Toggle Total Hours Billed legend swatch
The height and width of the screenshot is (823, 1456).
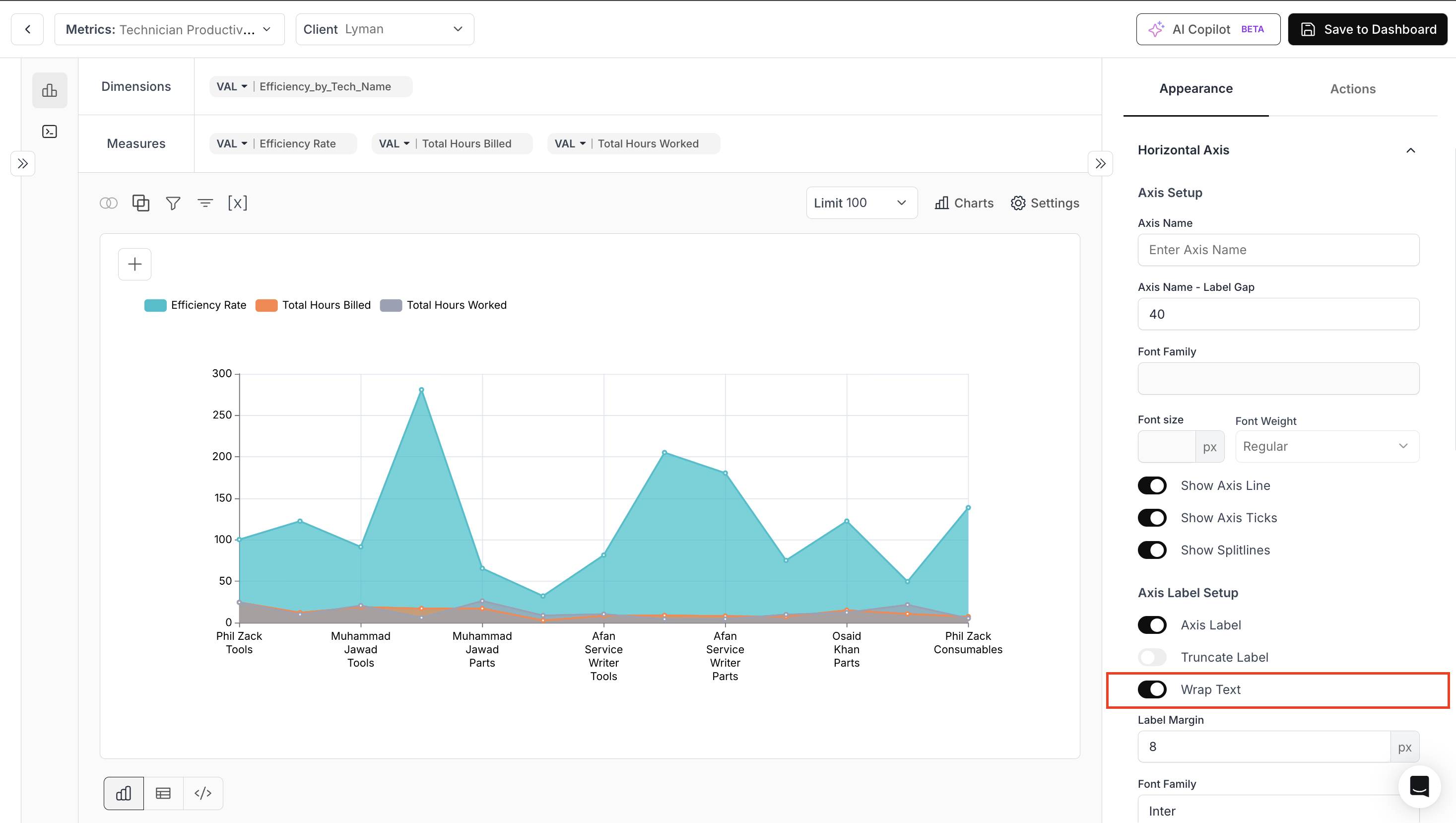coord(266,305)
